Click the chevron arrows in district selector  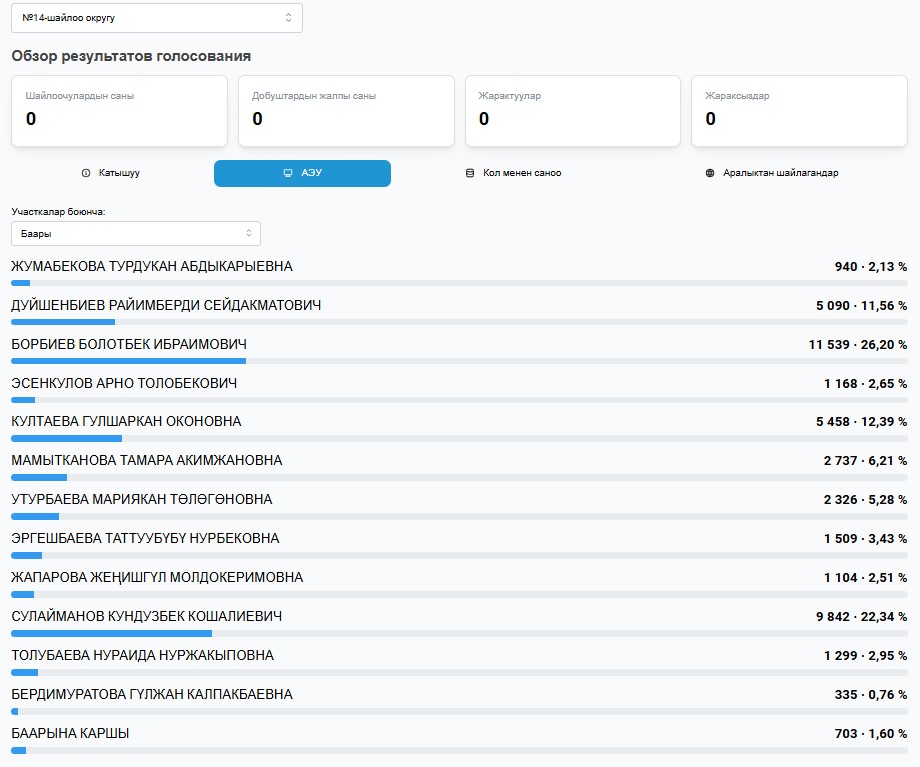click(288, 18)
